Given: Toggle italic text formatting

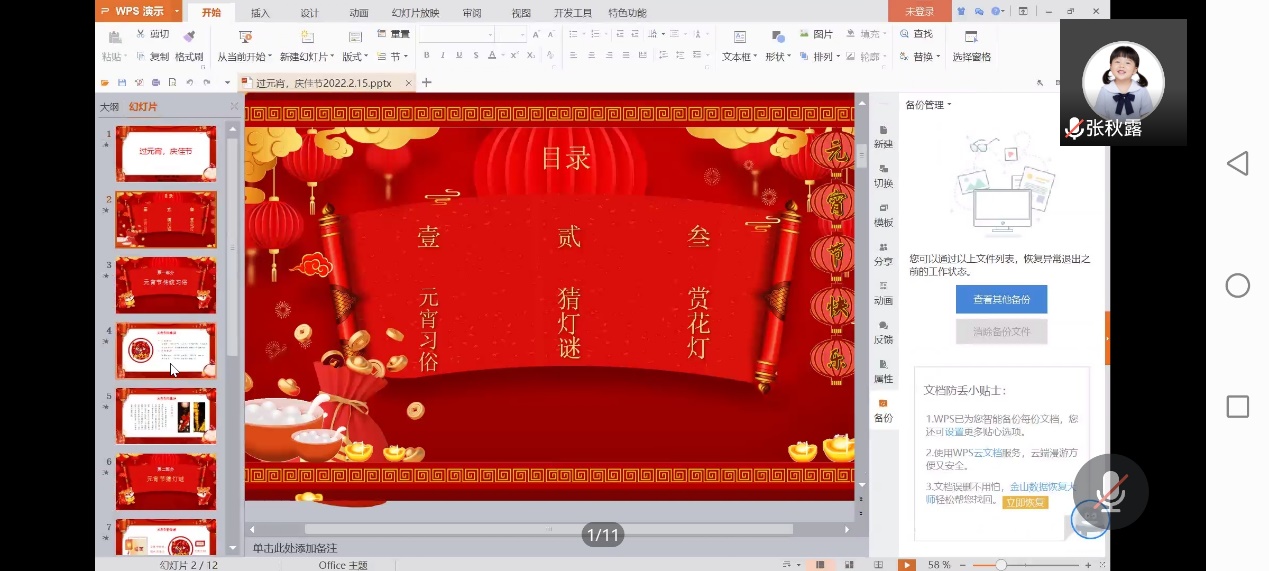Looking at the screenshot, I should pyautogui.click(x=443, y=56).
